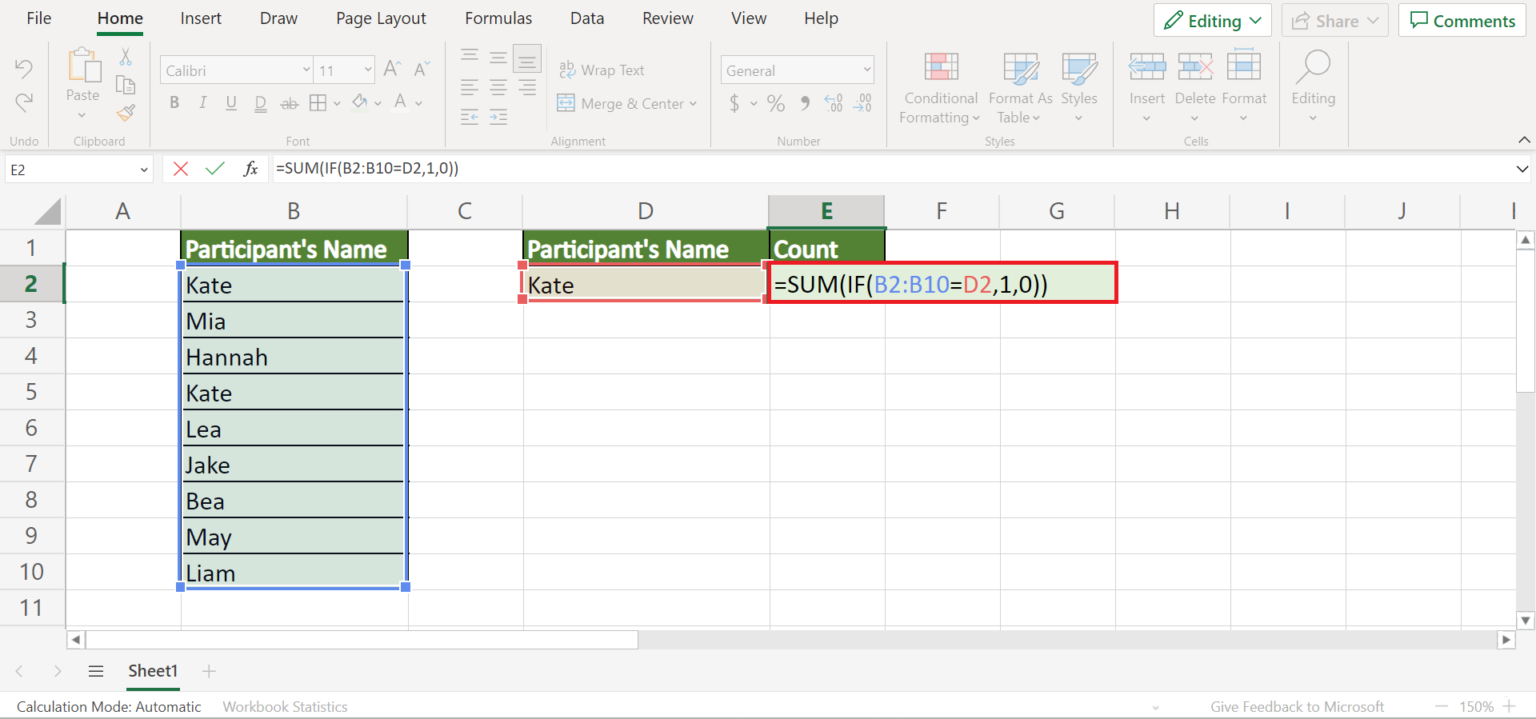Click the Percent Style icon
This screenshot has width=1536, height=719.
(x=776, y=103)
